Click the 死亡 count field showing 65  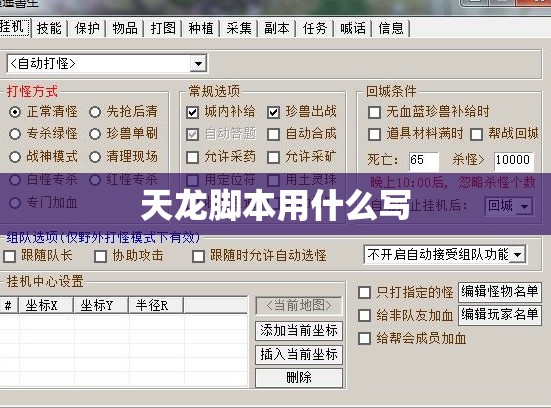click(424, 161)
